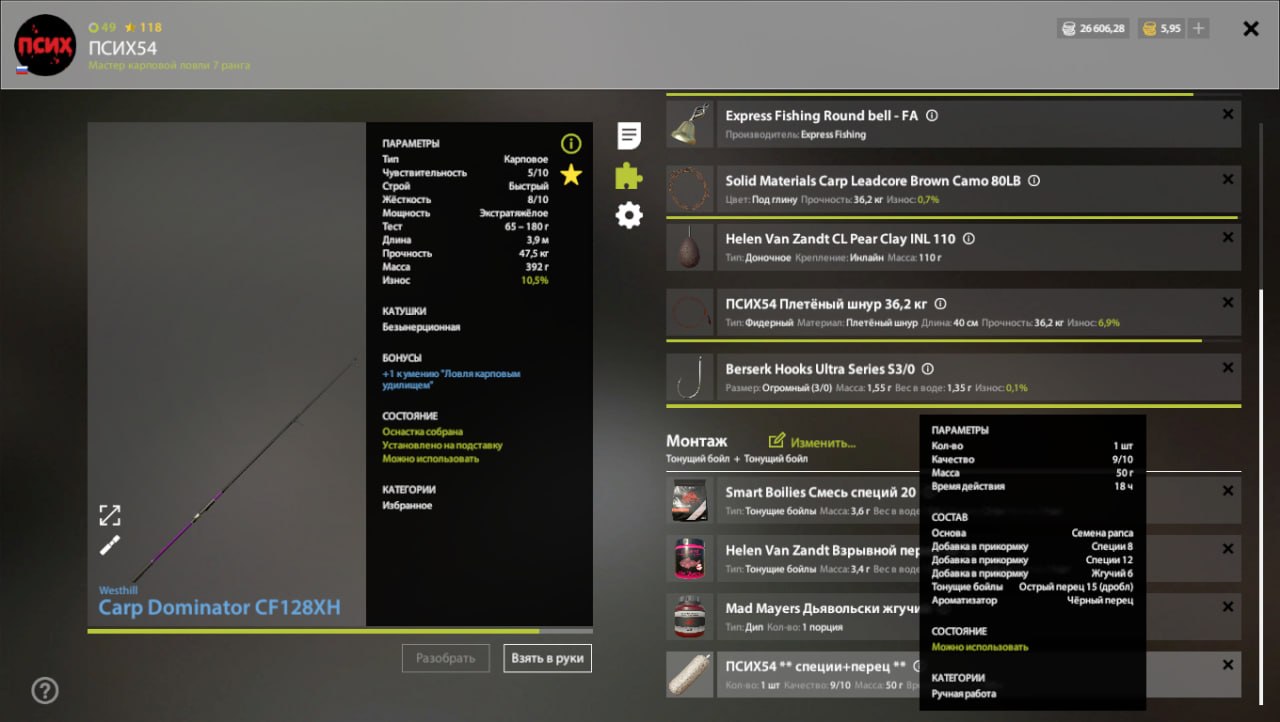Remove Helen Van Zandt Взрывной boilie
Viewport: 1280px width, 722px height.
1228,549
